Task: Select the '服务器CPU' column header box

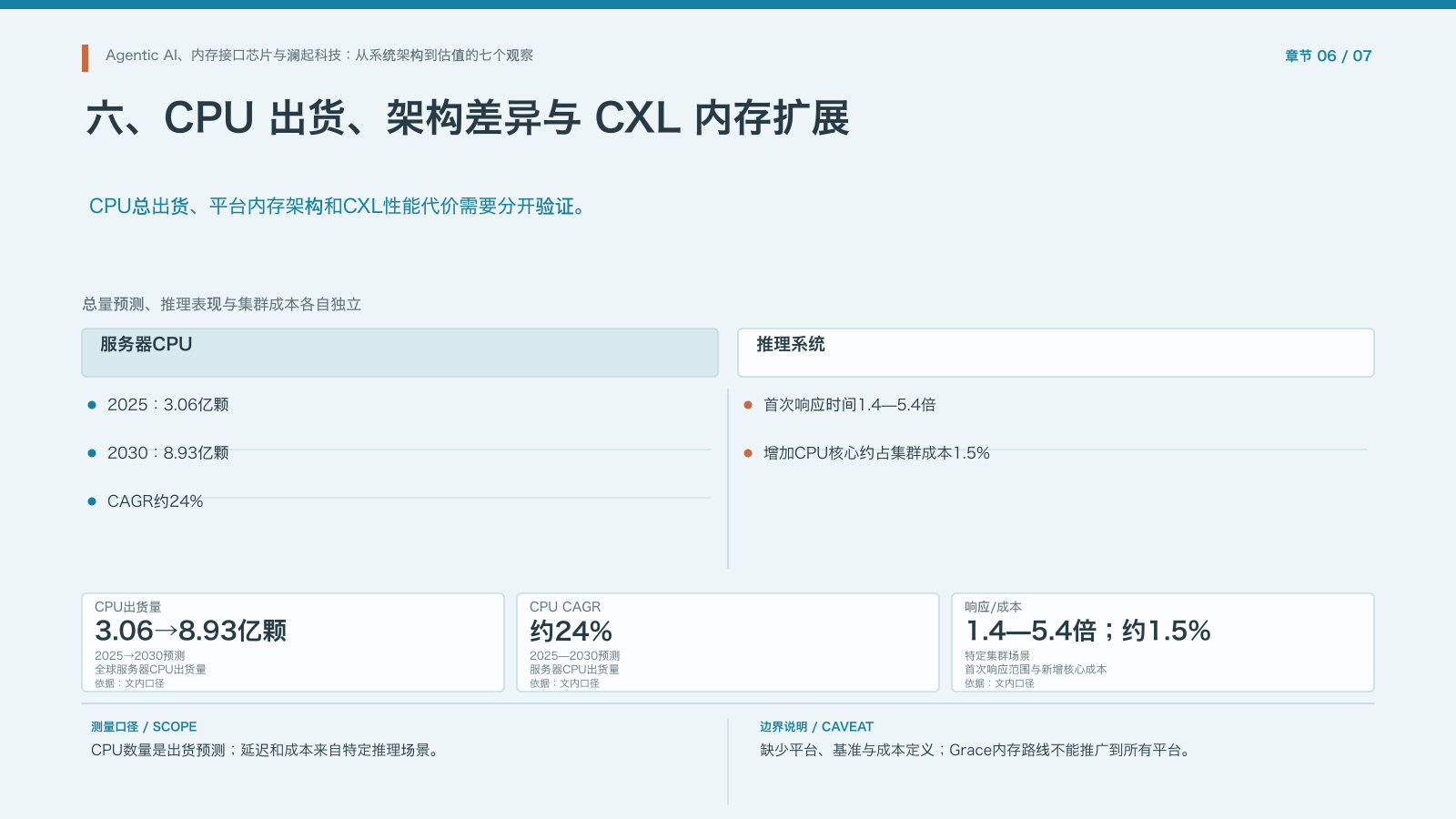Action: [x=399, y=352]
